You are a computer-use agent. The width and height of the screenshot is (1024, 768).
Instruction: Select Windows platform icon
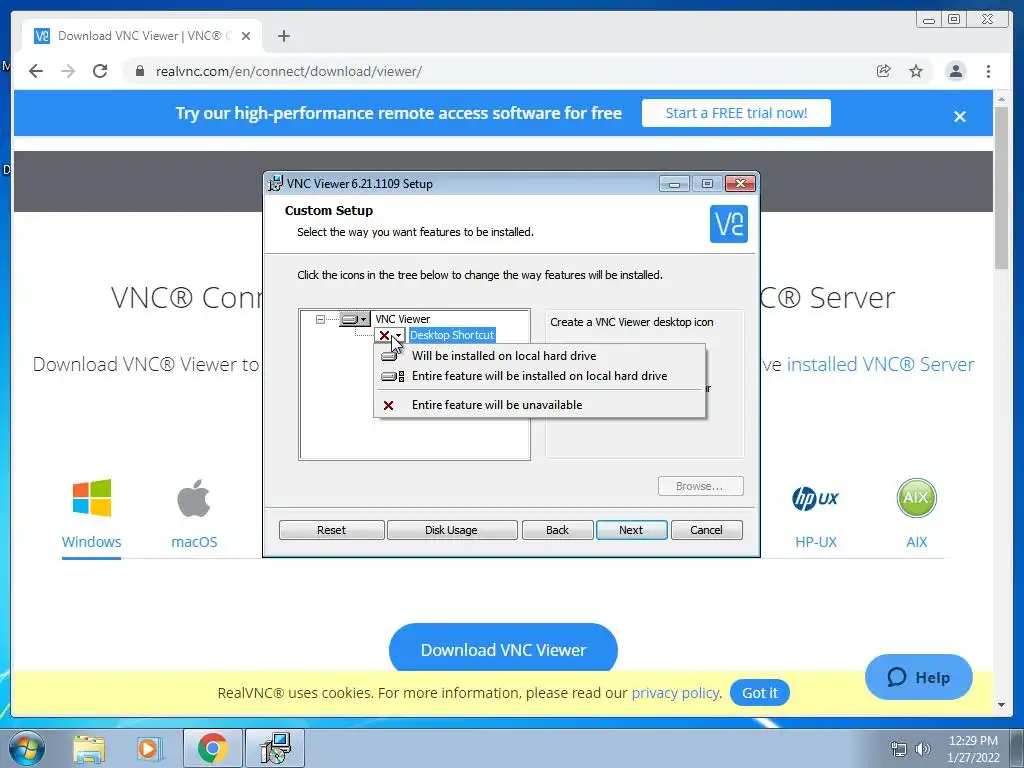pyautogui.click(x=91, y=498)
